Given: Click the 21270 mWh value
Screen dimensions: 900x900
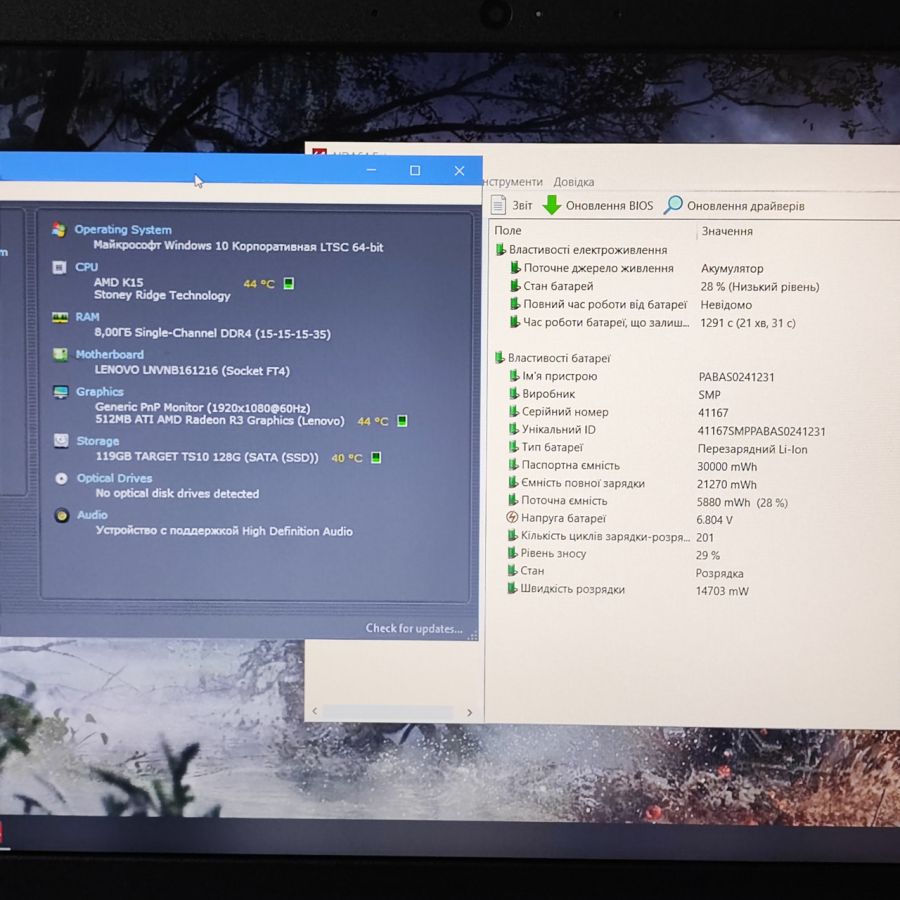Looking at the screenshot, I should (x=726, y=484).
